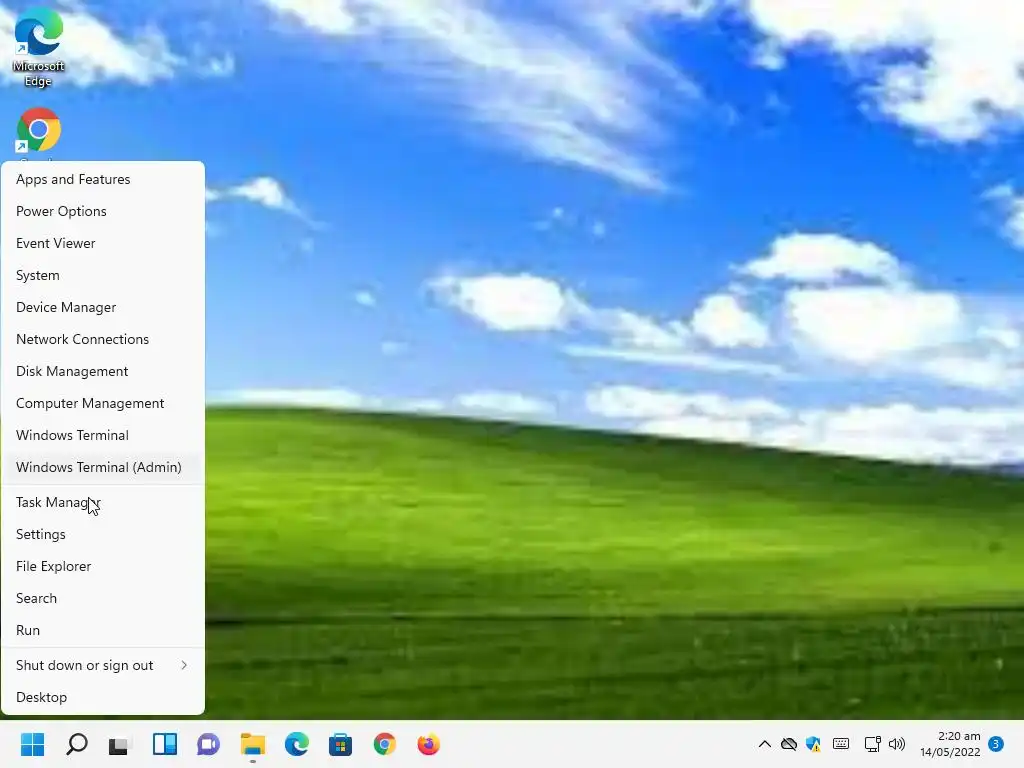Open Google Chrome desktop shortcut
Screen dimensions: 1024x768
pyautogui.click(x=39, y=133)
